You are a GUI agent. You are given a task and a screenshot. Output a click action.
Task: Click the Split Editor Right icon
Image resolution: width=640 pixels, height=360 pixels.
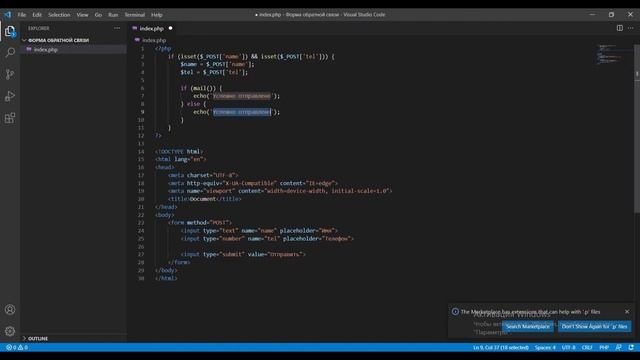click(x=620, y=28)
